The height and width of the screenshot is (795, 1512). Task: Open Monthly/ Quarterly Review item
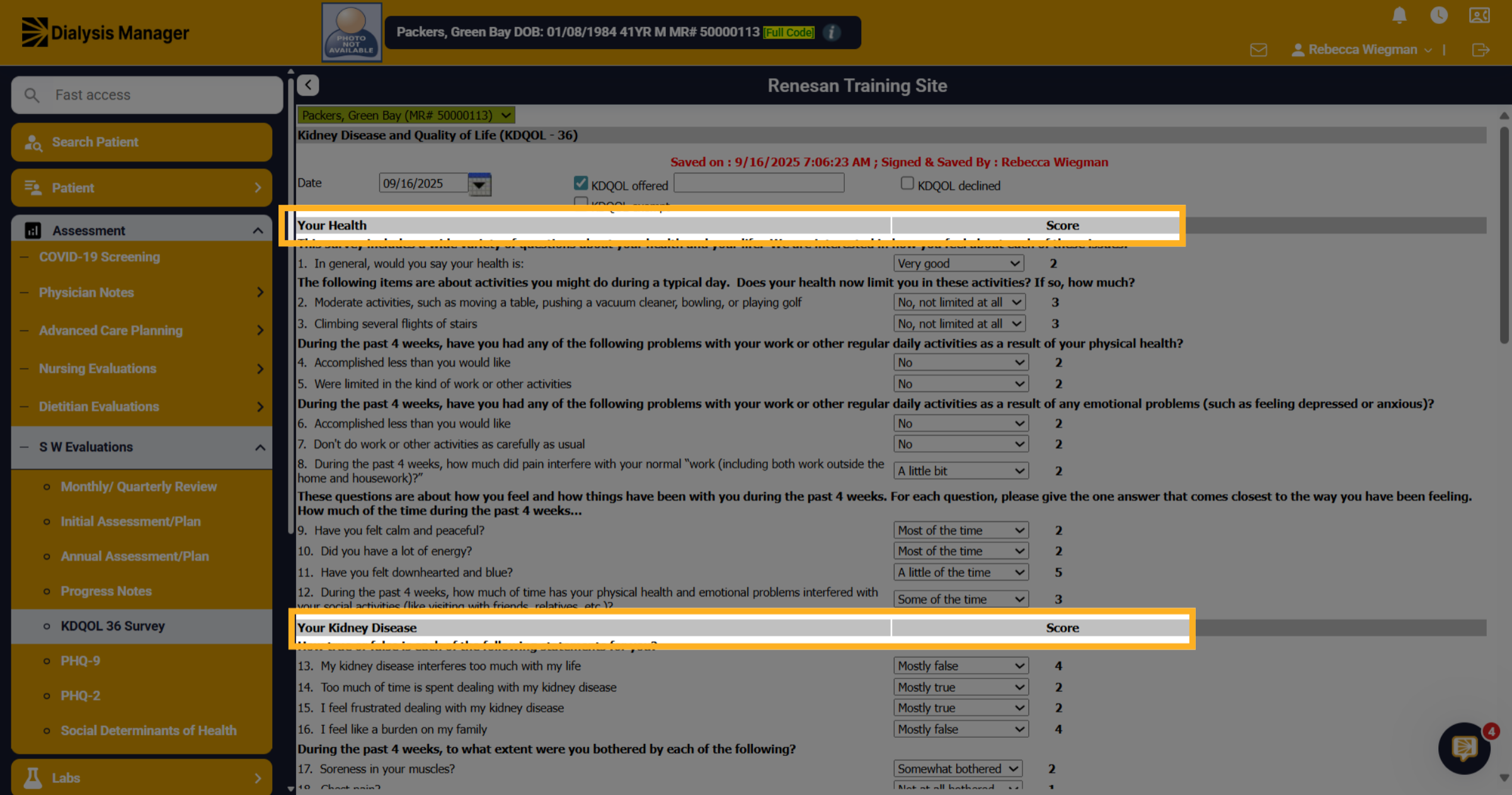(139, 487)
